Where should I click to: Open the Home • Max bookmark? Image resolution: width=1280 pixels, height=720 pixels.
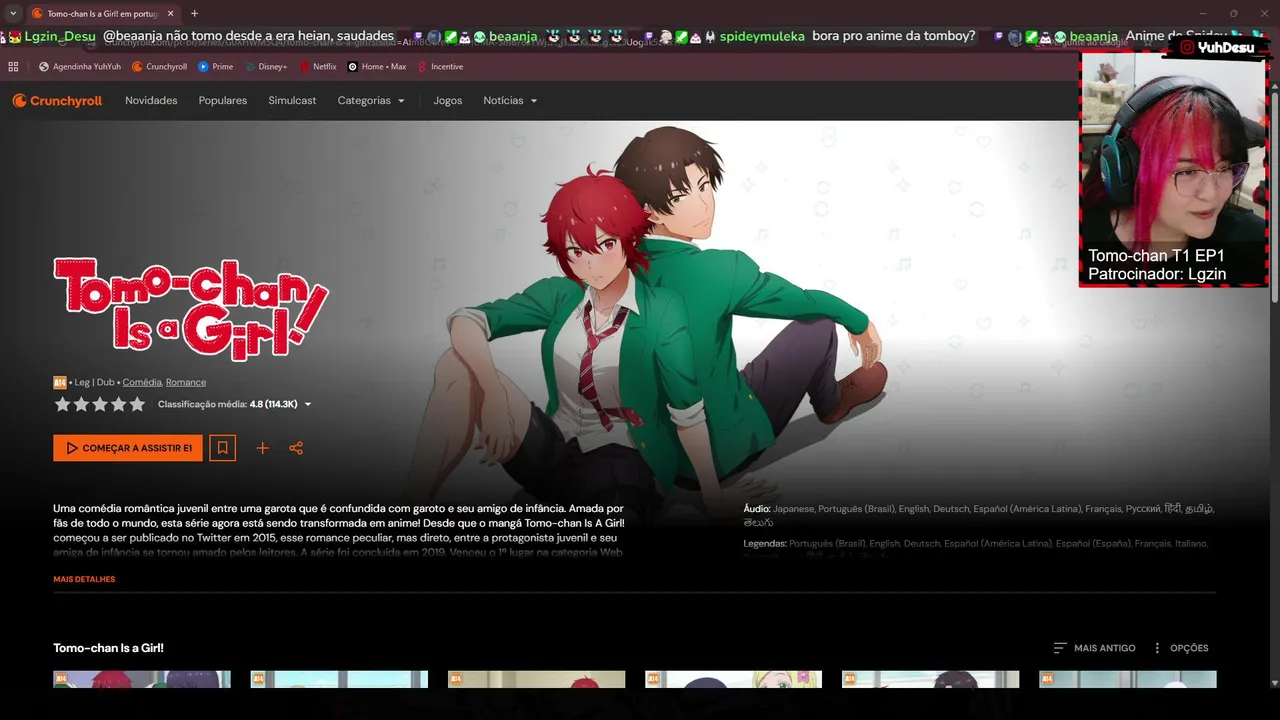377,67
